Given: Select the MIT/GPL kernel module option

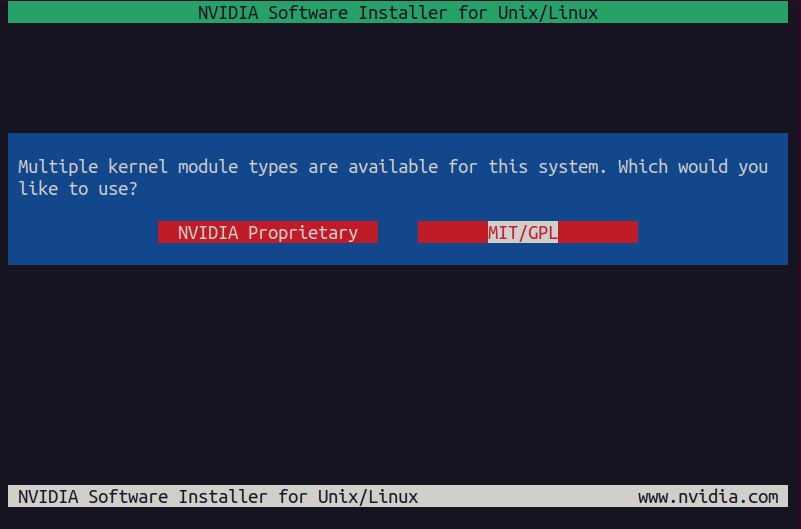Looking at the screenshot, I should pyautogui.click(x=528, y=232).
